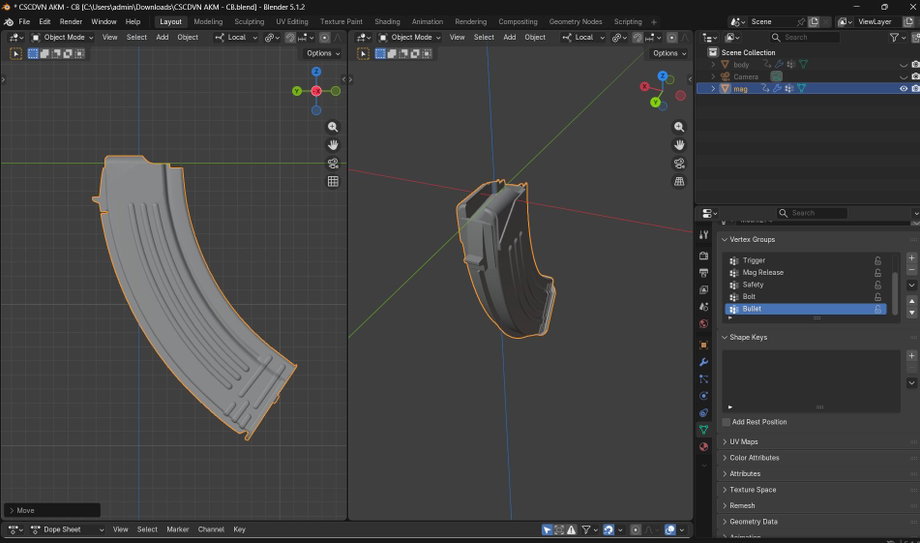Open the Material properties tab
Image resolution: width=920 pixels, height=543 pixels.
[x=703, y=447]
